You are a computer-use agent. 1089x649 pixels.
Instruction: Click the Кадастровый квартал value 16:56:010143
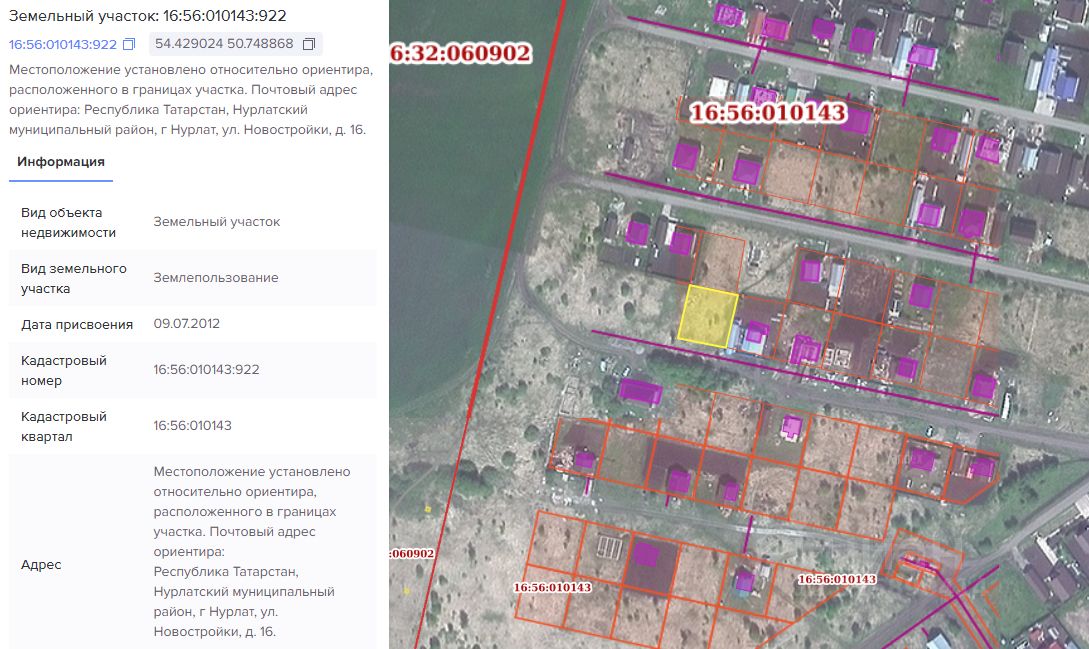click(x=192, y=425)
